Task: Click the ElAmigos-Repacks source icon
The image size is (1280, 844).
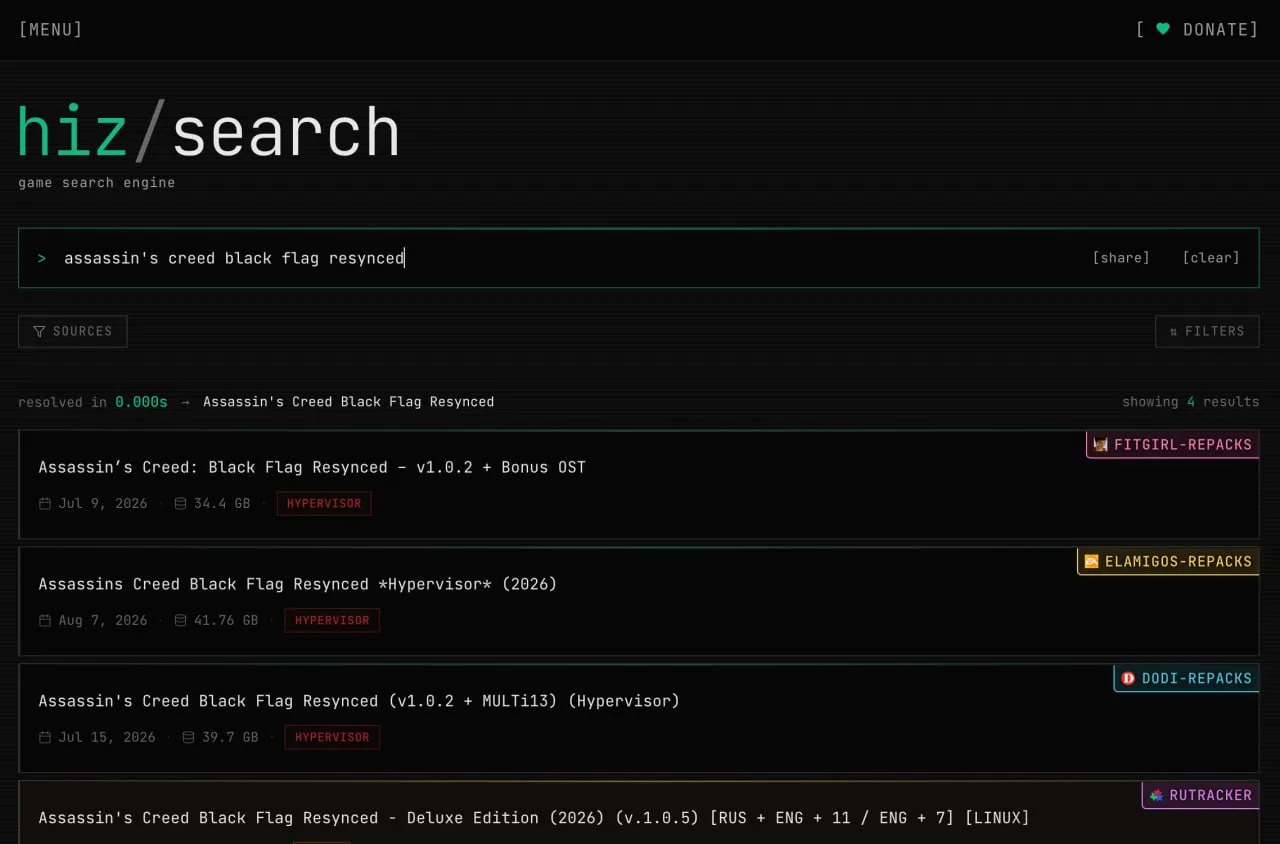Action: pyautogui.click(x=1092, y=562)
